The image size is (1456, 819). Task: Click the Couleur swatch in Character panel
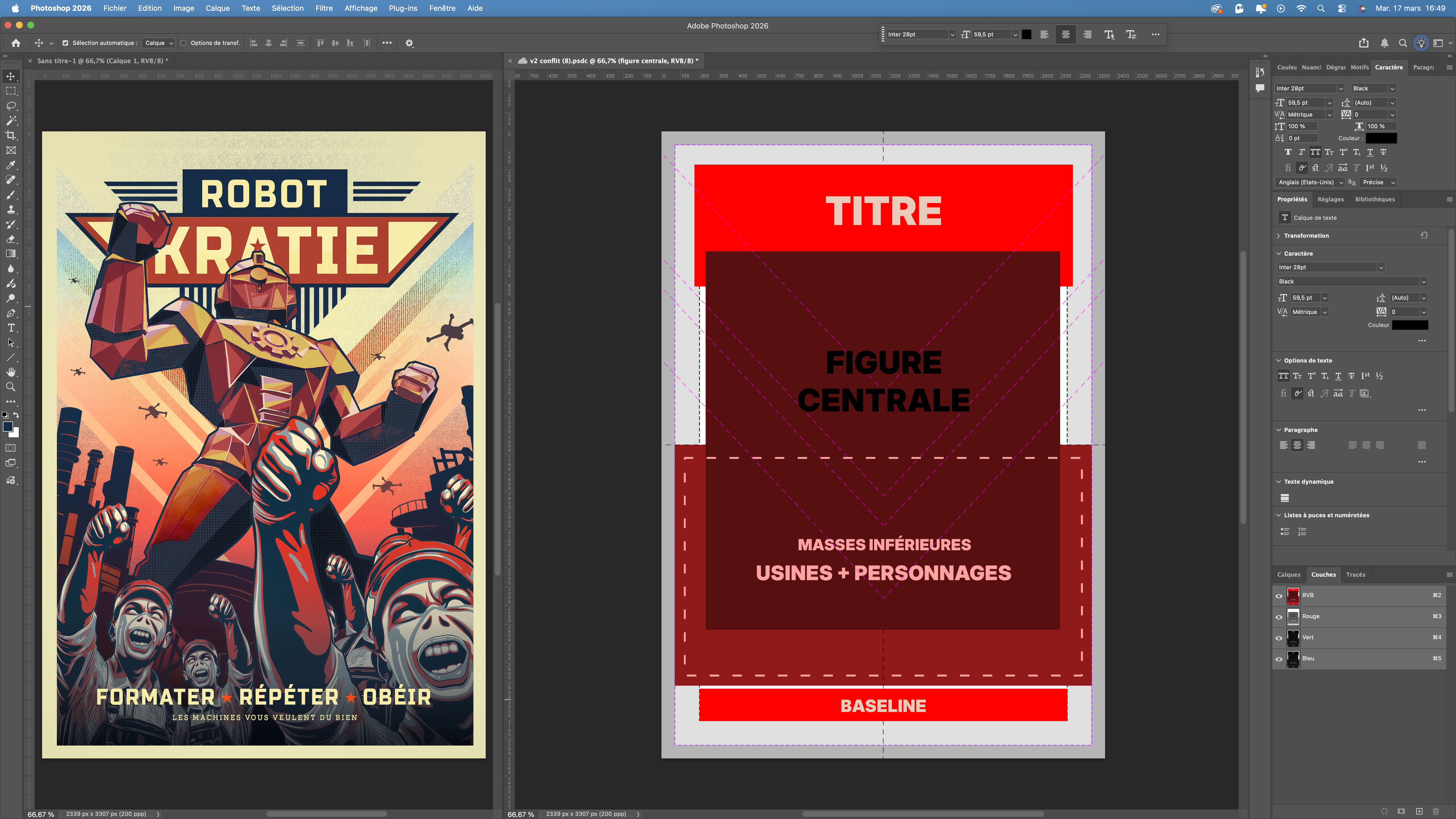[1381, 138]
